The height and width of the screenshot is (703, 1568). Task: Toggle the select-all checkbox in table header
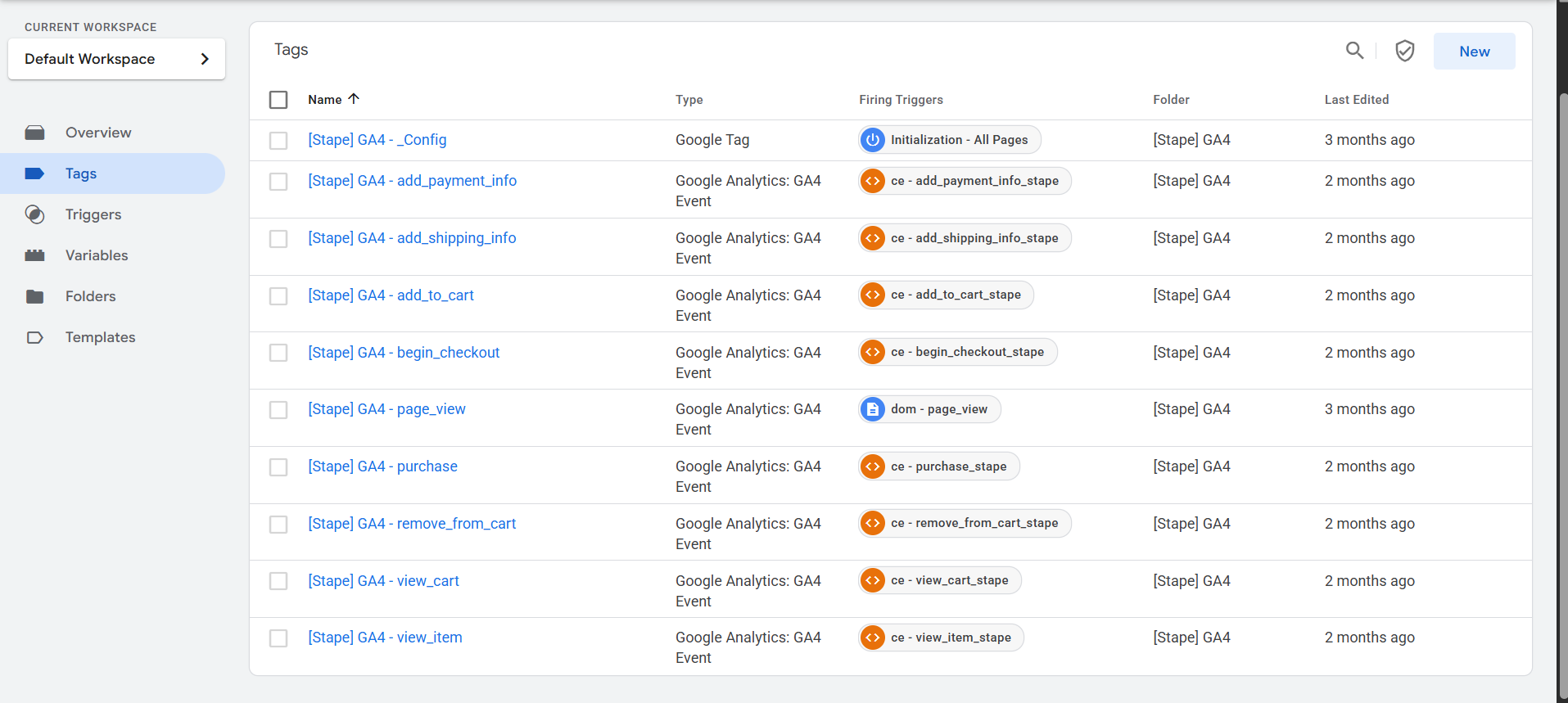pyautogui.click(x=278, y=100)
